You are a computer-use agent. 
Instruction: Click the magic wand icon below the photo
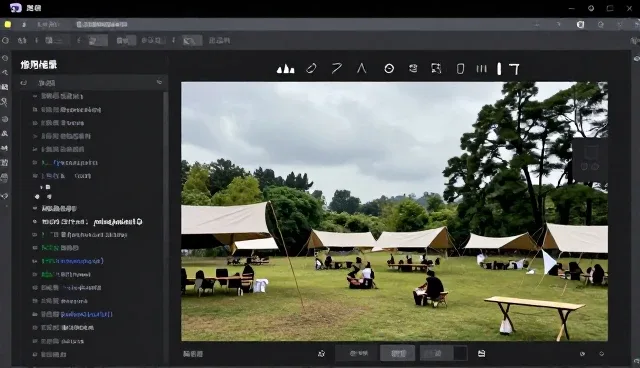(x=321, y=353)
